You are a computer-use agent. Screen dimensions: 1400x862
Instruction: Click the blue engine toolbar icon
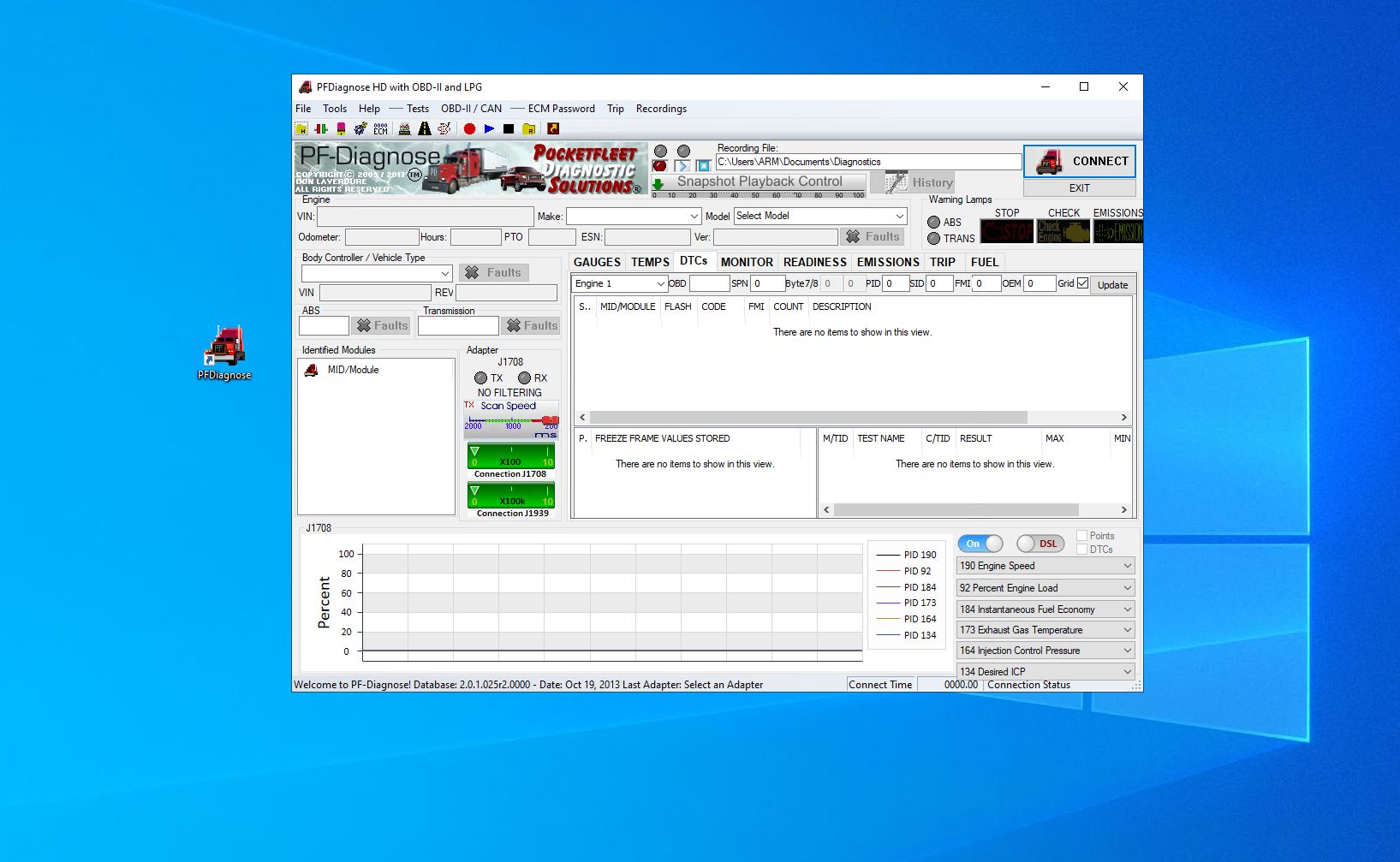tap(360, 128)
